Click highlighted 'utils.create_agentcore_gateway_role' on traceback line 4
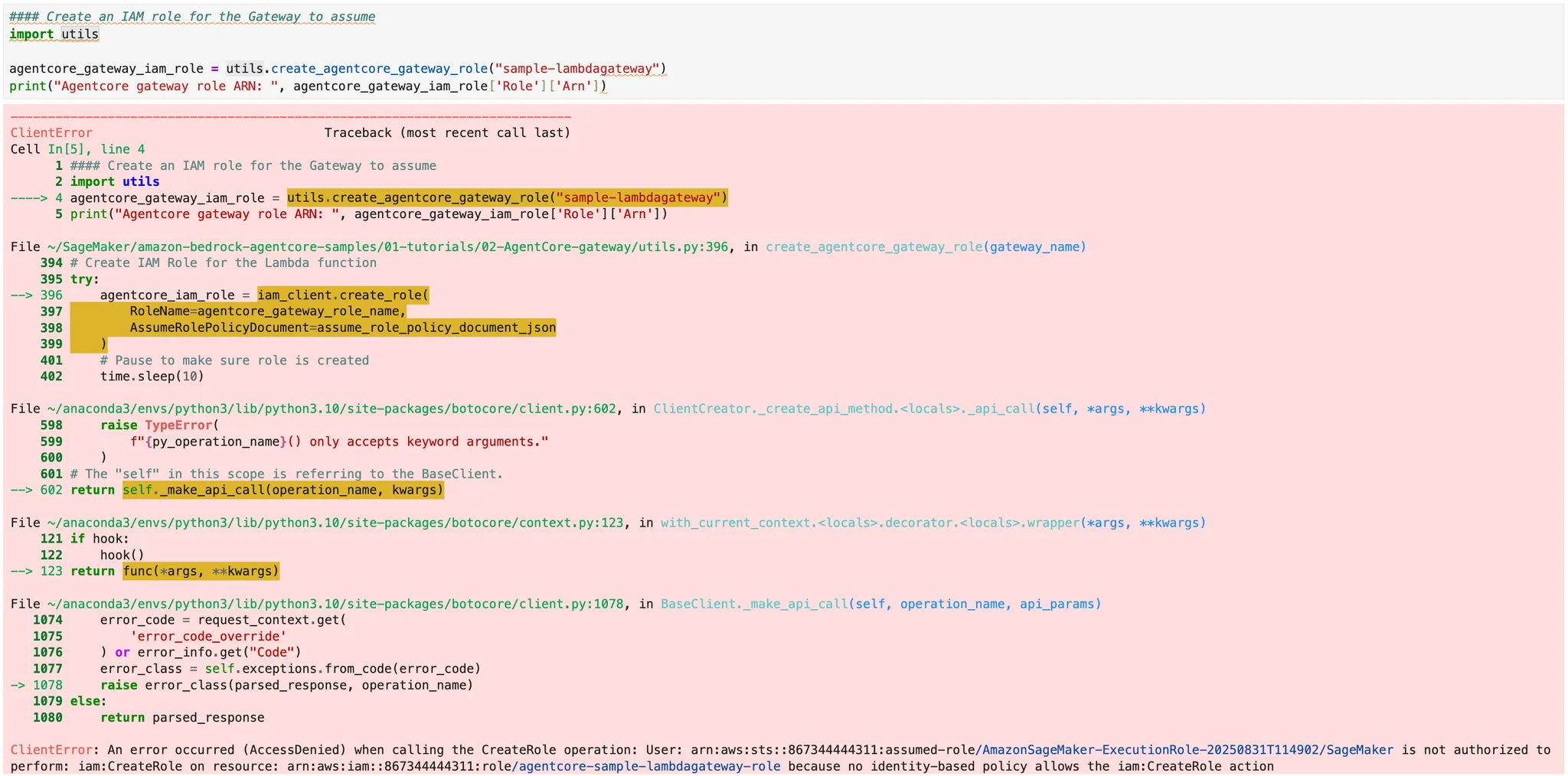This screenshot has height=776, width=1568. click(507, 198)
